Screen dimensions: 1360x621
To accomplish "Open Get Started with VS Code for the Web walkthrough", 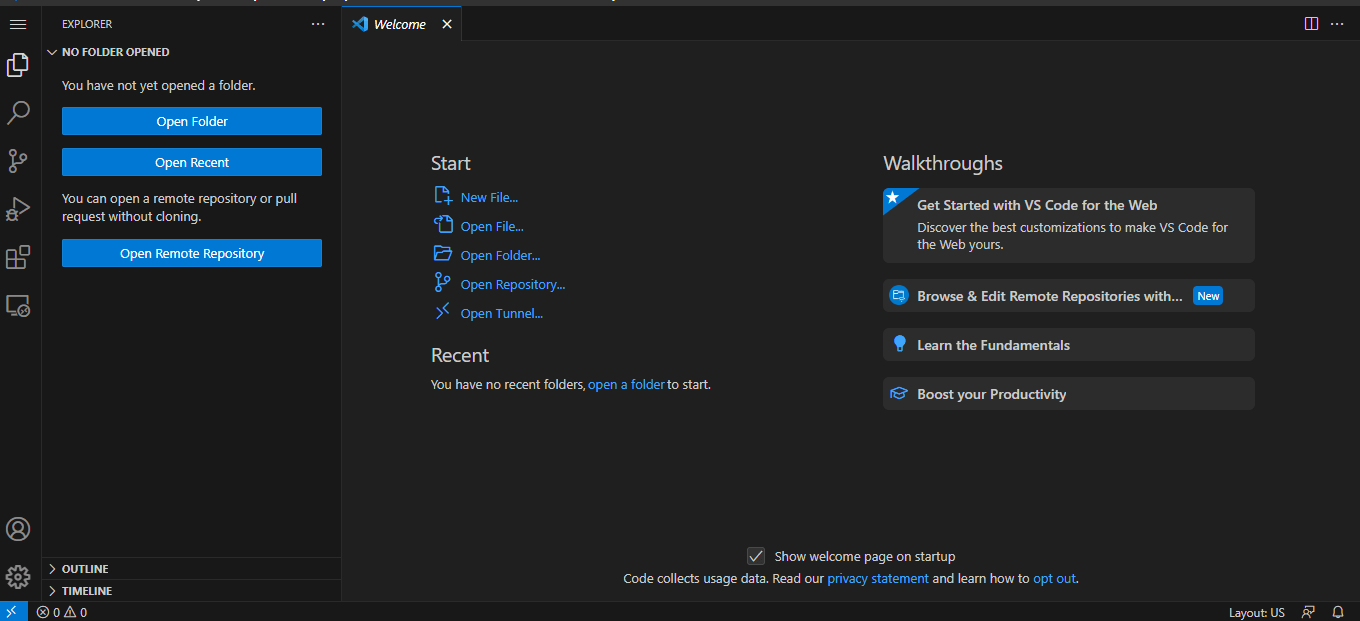I will click(x=1068, y=225).
